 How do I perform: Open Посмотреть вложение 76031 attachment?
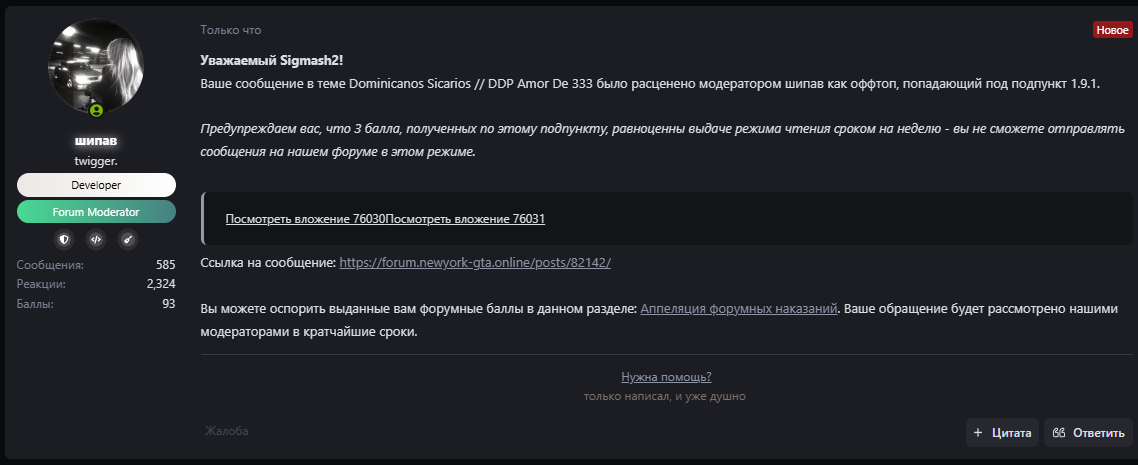[x=465, y=219]
